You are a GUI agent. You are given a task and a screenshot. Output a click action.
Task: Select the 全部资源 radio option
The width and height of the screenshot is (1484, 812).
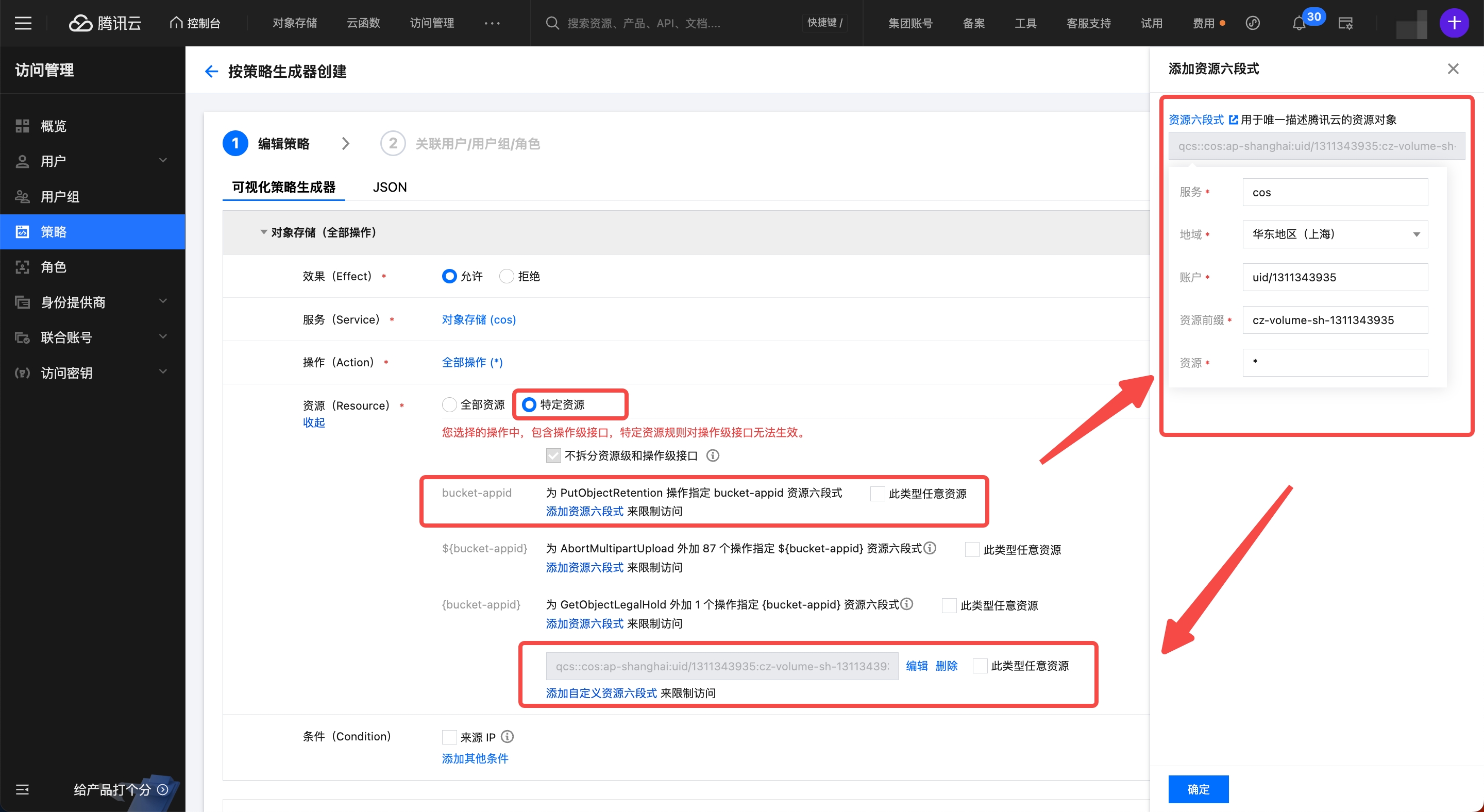(449, 405)
